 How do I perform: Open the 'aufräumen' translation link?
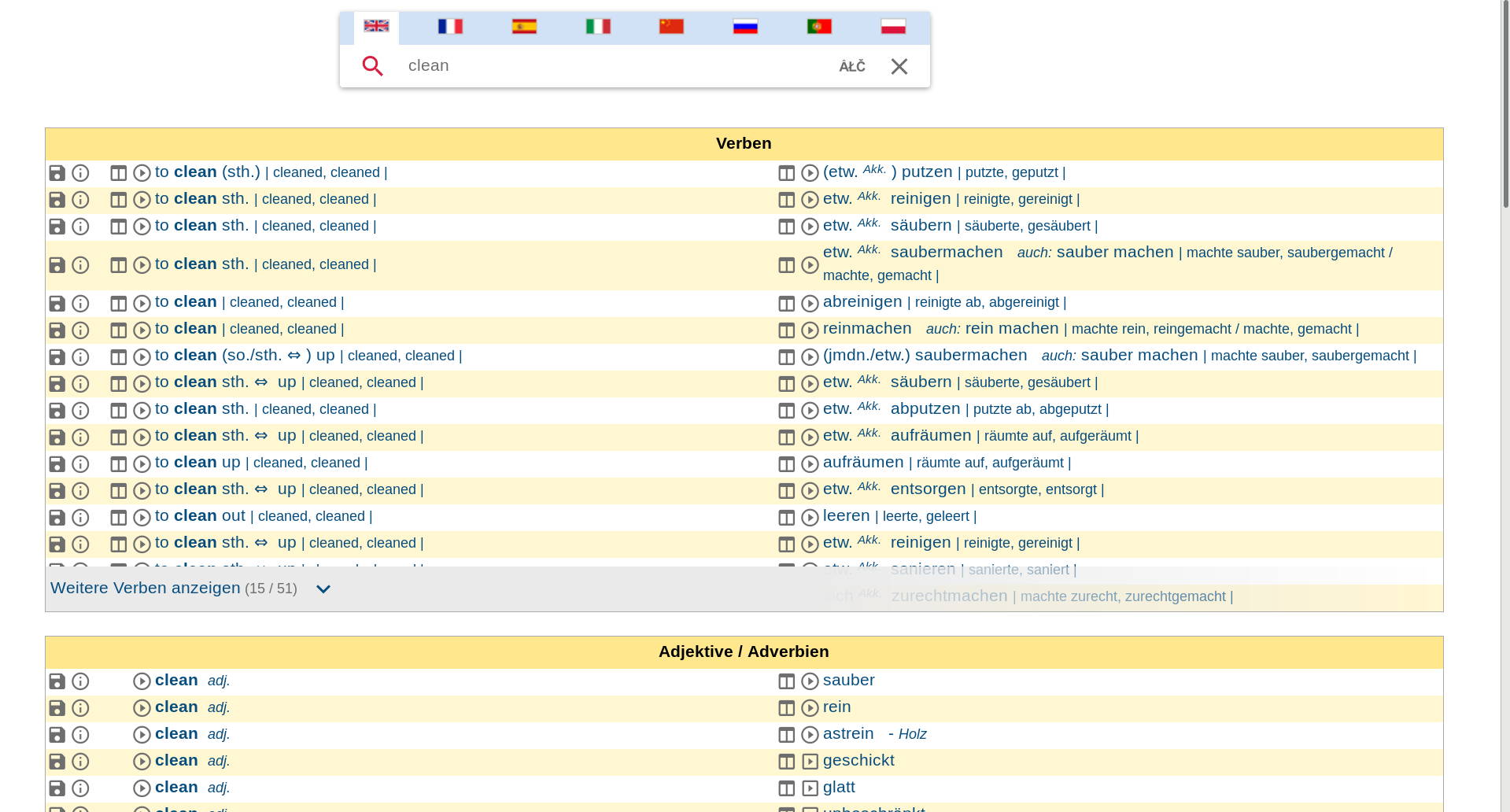point(863,463)
